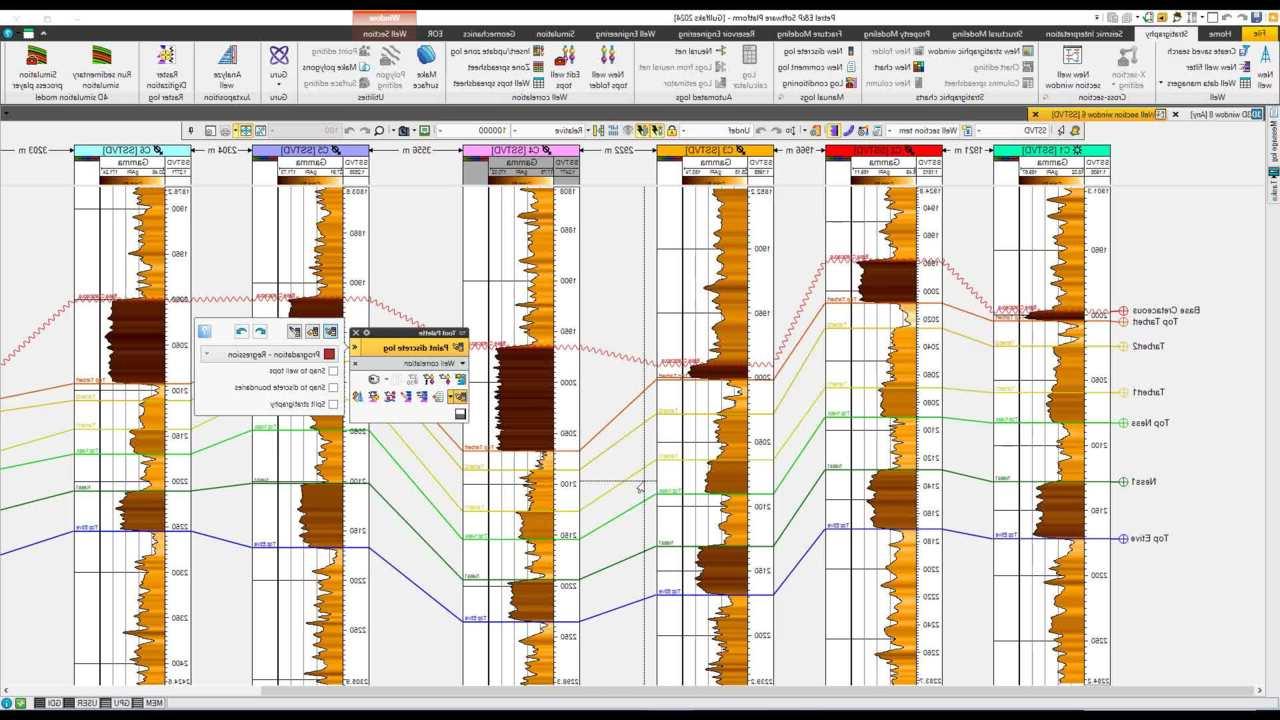This screenshot has width=1280, height=720.
Task: Toggle the Tarbert1 well top marker
Action: (x=1123, y=393)
